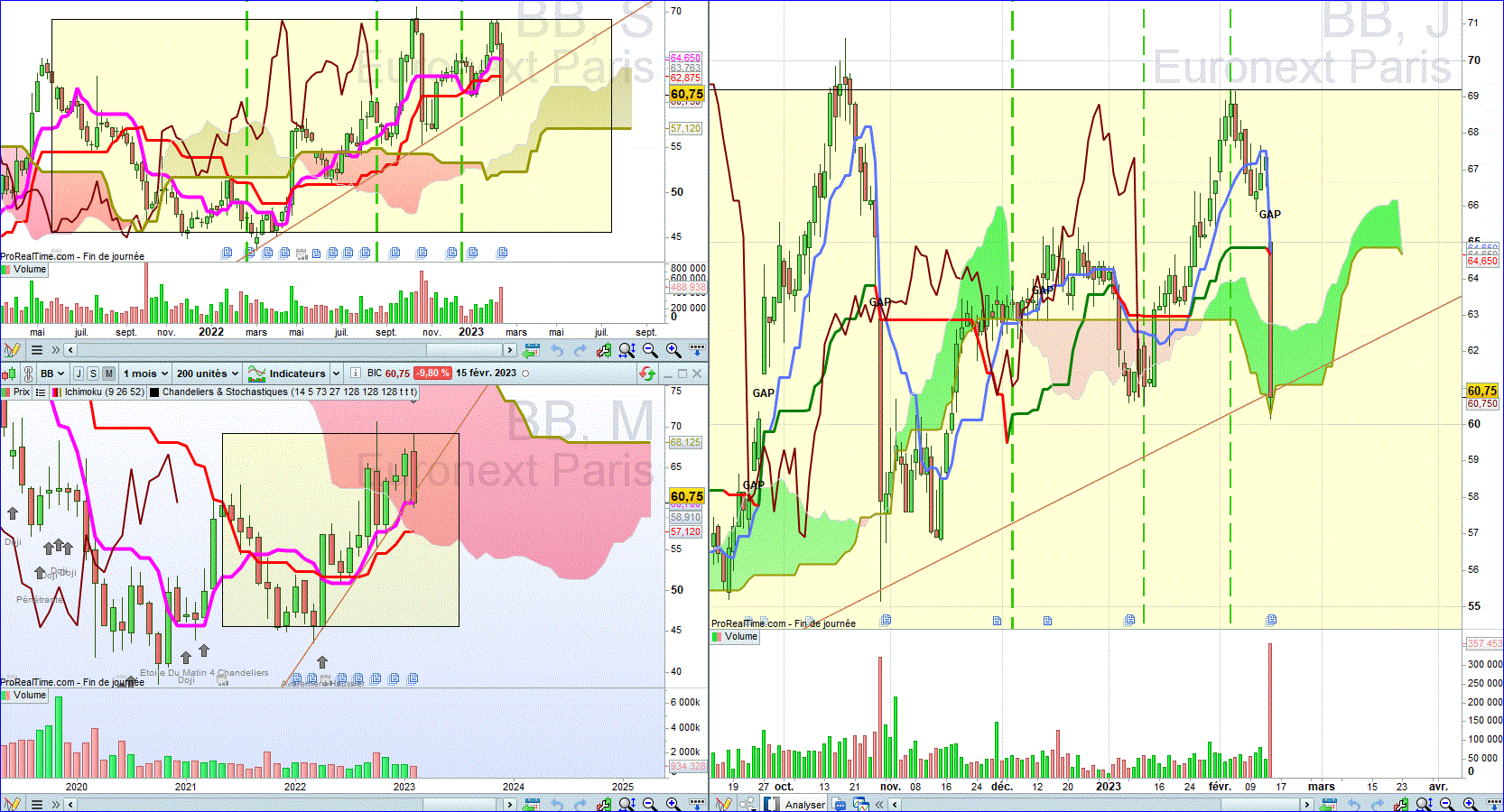Screen dimensions: 1504x812
Task: Click the calendar date navigation icon
Action: (532, 350)
